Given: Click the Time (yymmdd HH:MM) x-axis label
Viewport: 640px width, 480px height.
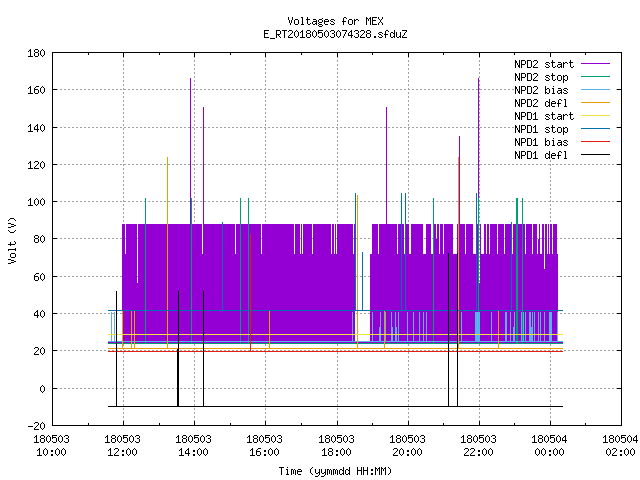Looking at the screenshot, I should [335, 471].
